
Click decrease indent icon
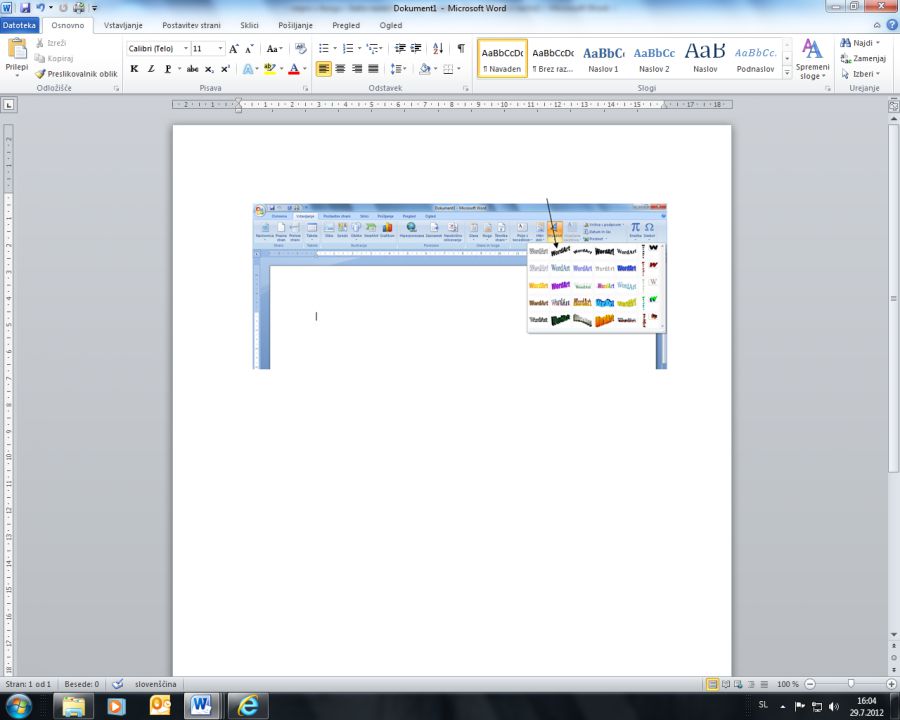(x=400, y=49)
